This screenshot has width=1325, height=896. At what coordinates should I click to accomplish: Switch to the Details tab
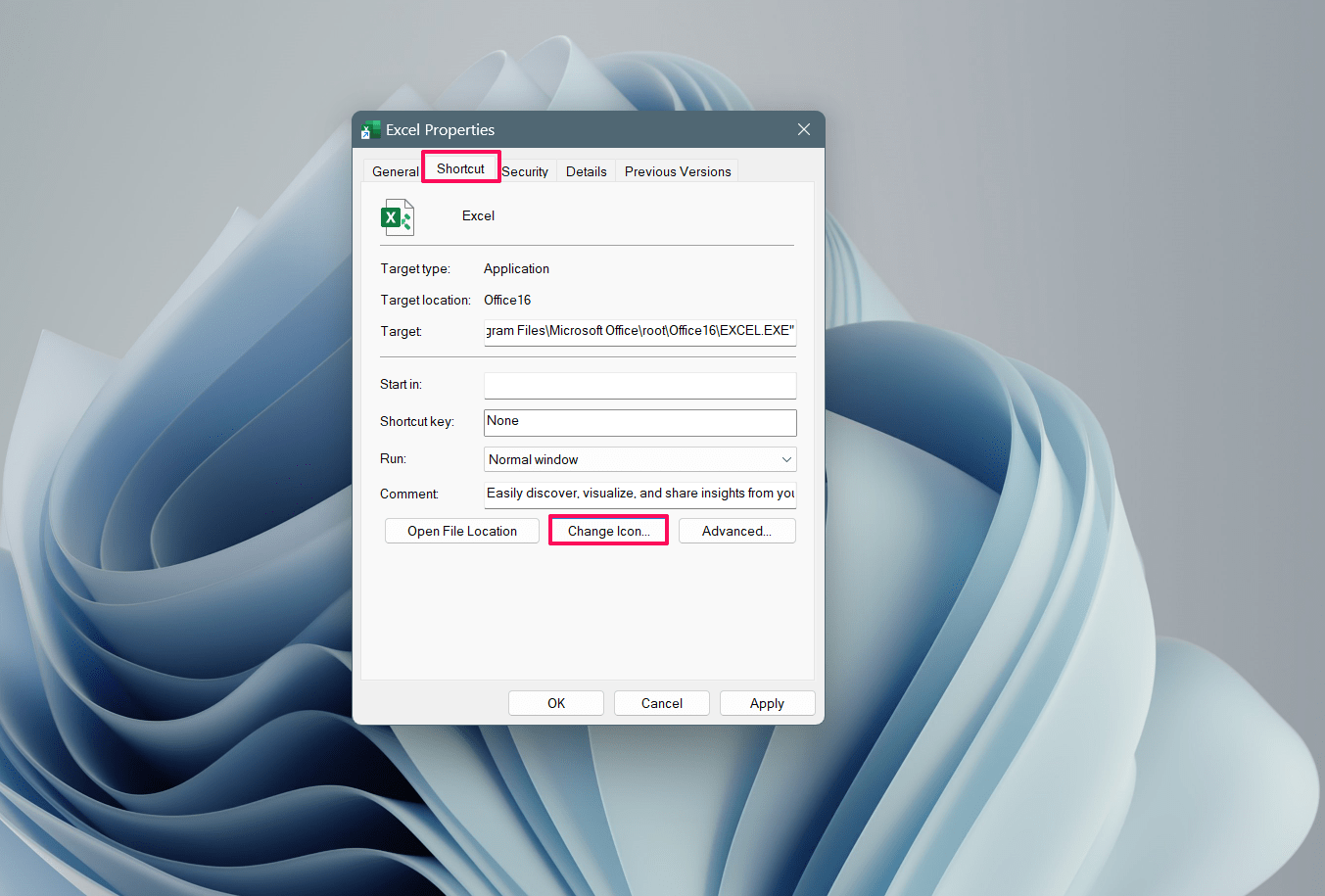point(586,171)
